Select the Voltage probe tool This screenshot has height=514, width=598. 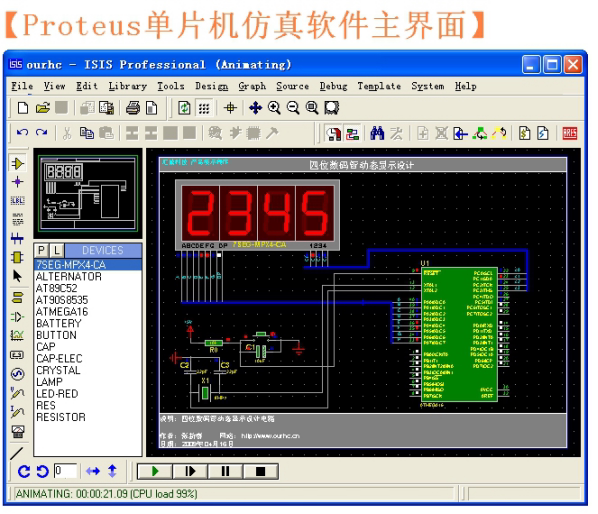[18, 393]
